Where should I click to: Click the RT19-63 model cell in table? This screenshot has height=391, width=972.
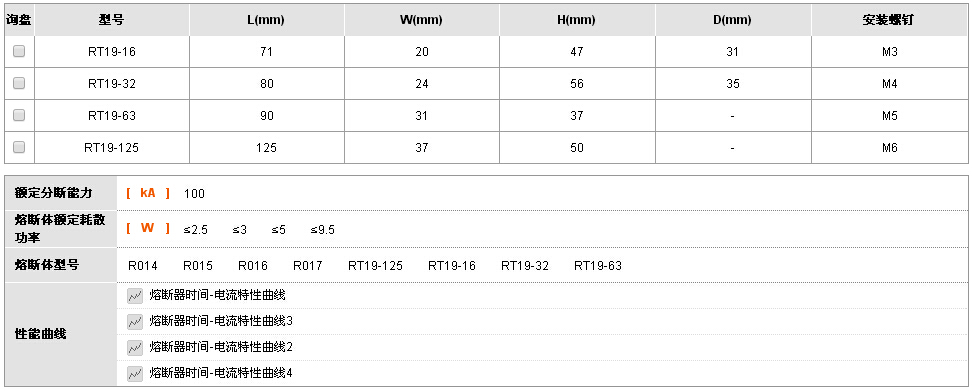[112, 116]
